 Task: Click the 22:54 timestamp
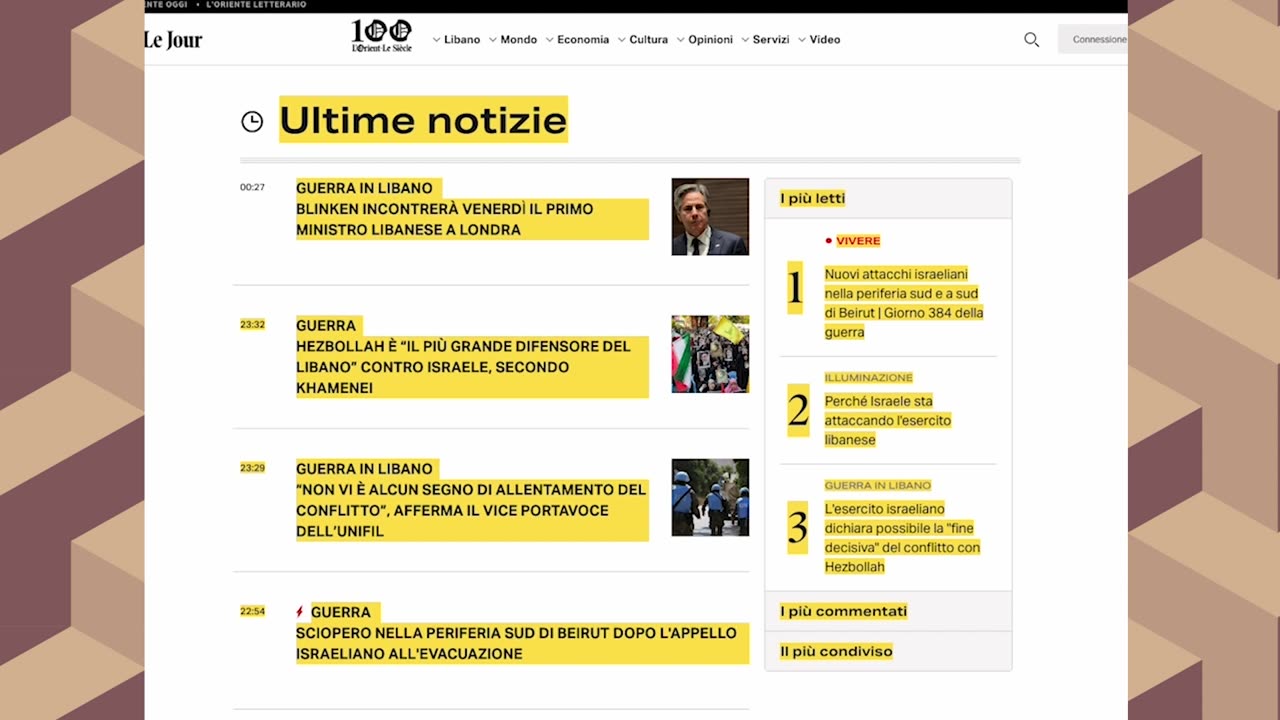252,611
